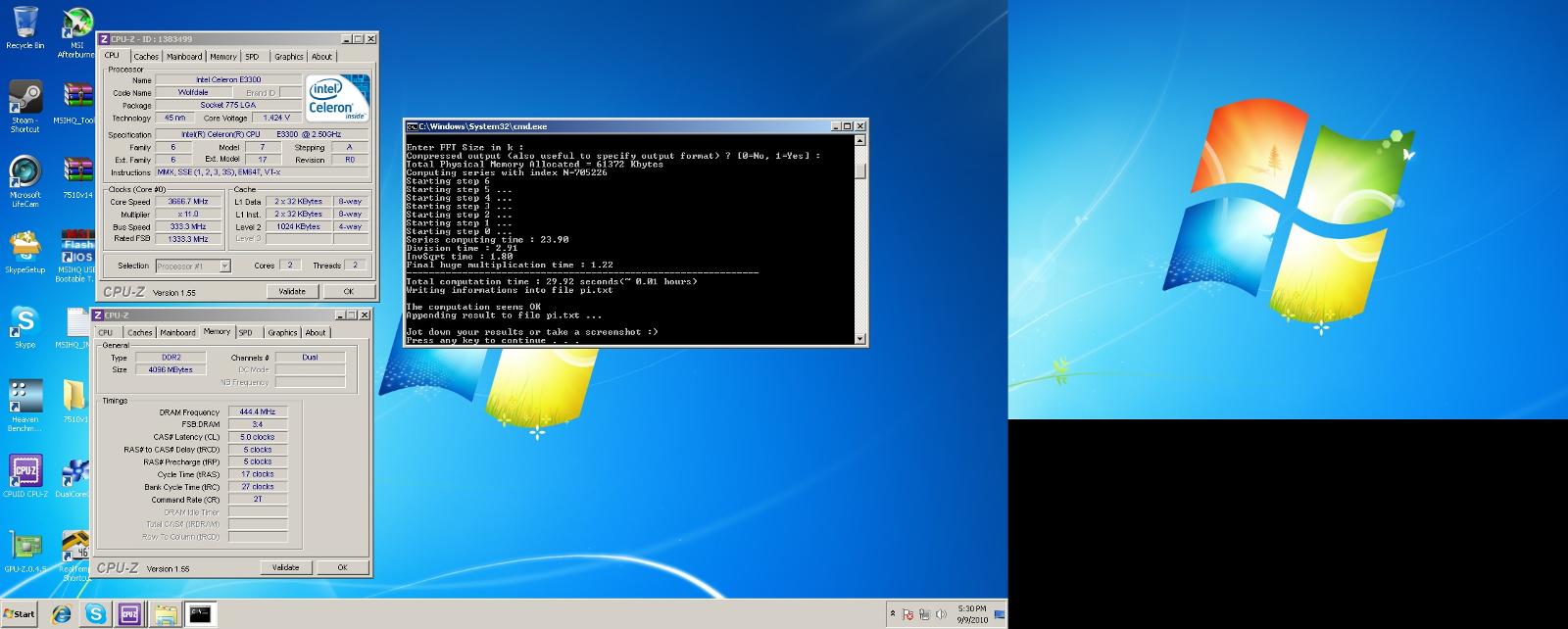Click the cmd window scrollbar down arrow
This screenshot has height=629, width=1568.
(860, 339)
